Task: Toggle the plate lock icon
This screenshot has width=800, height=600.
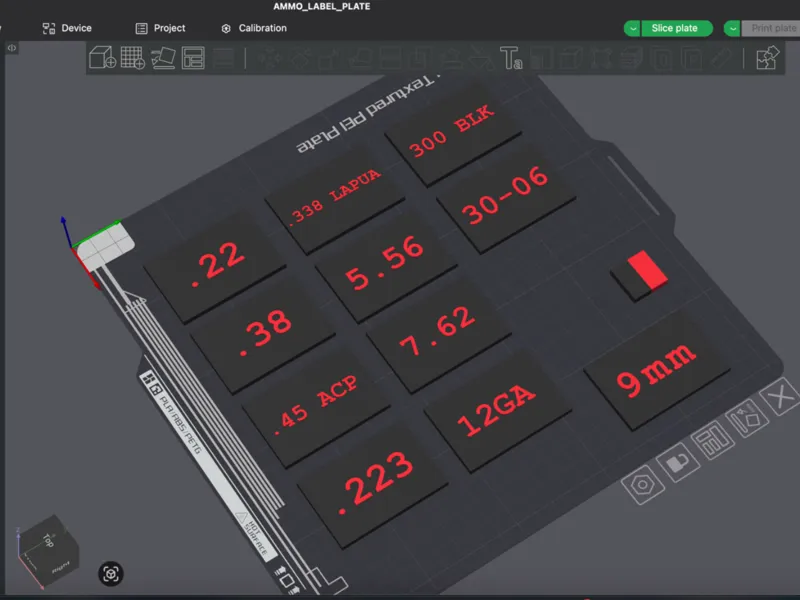Action: (678, 462)
